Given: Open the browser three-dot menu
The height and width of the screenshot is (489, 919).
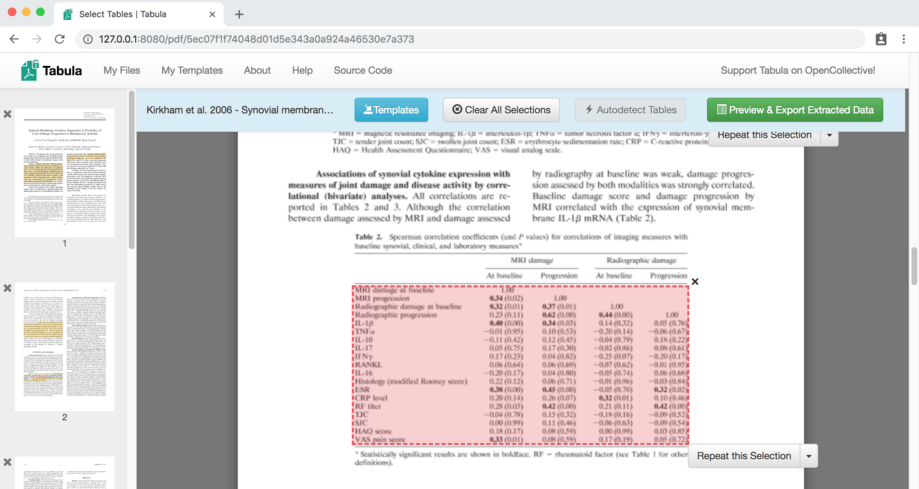Looking at the screenshot, I should (904, 39).
